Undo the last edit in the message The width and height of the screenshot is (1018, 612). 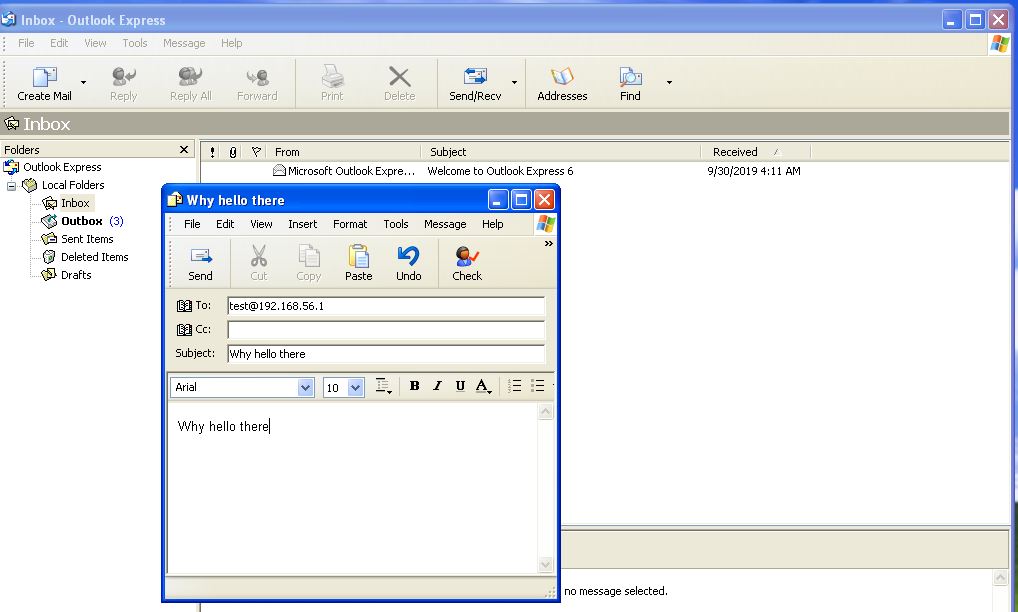tap(408, 263)
